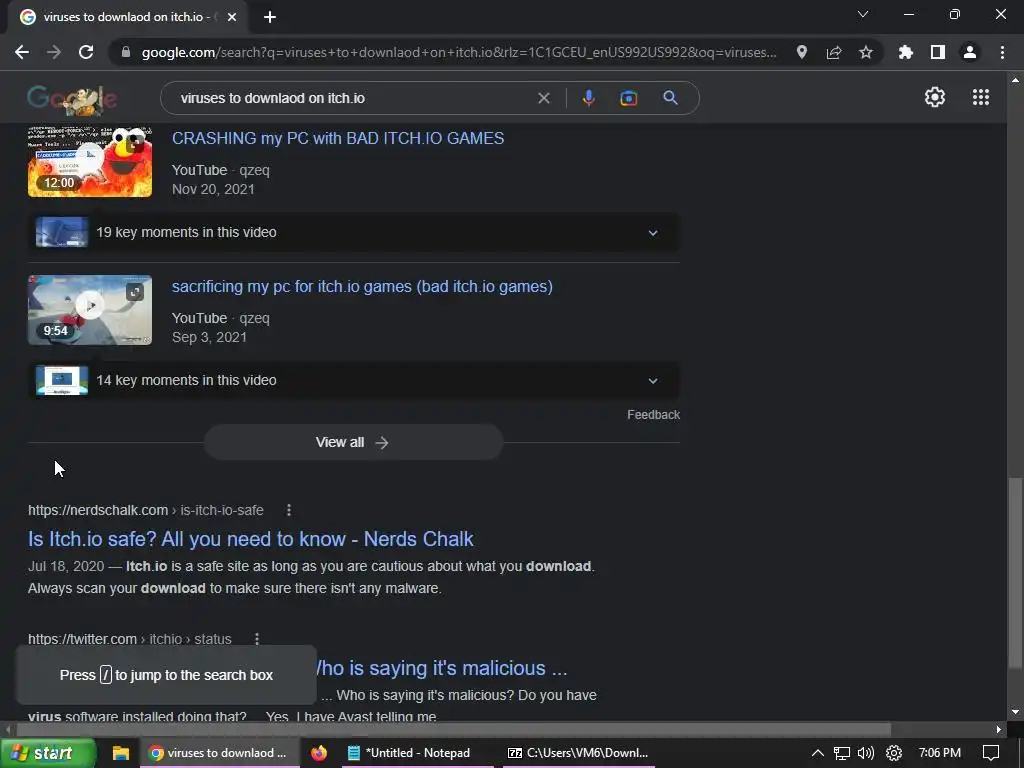Image resolution: width=1024 pixels, height=768 pixels.
Task: Toggle the browser side panel
Action: [938, 52]
